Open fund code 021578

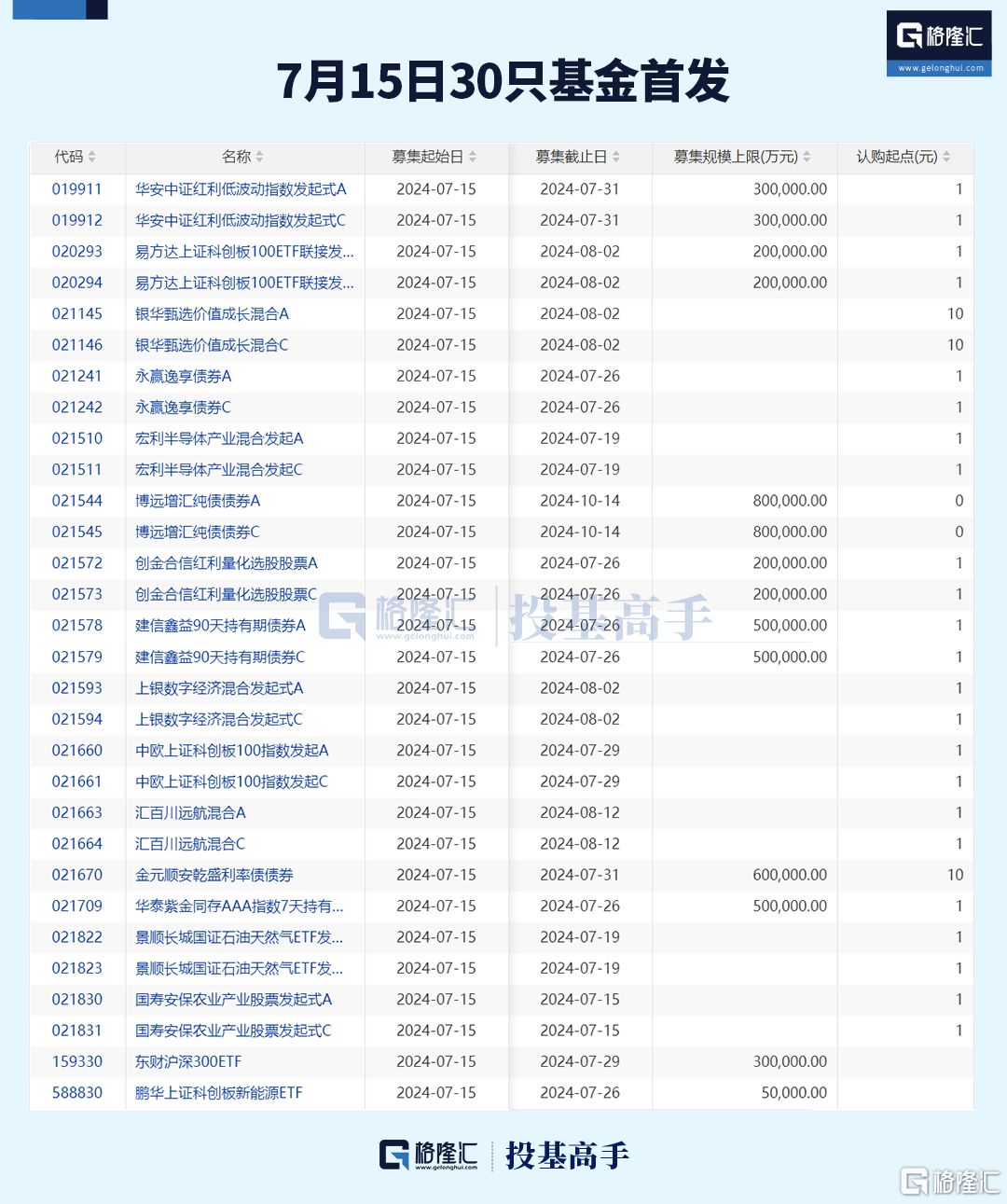(x=77, y=626)
